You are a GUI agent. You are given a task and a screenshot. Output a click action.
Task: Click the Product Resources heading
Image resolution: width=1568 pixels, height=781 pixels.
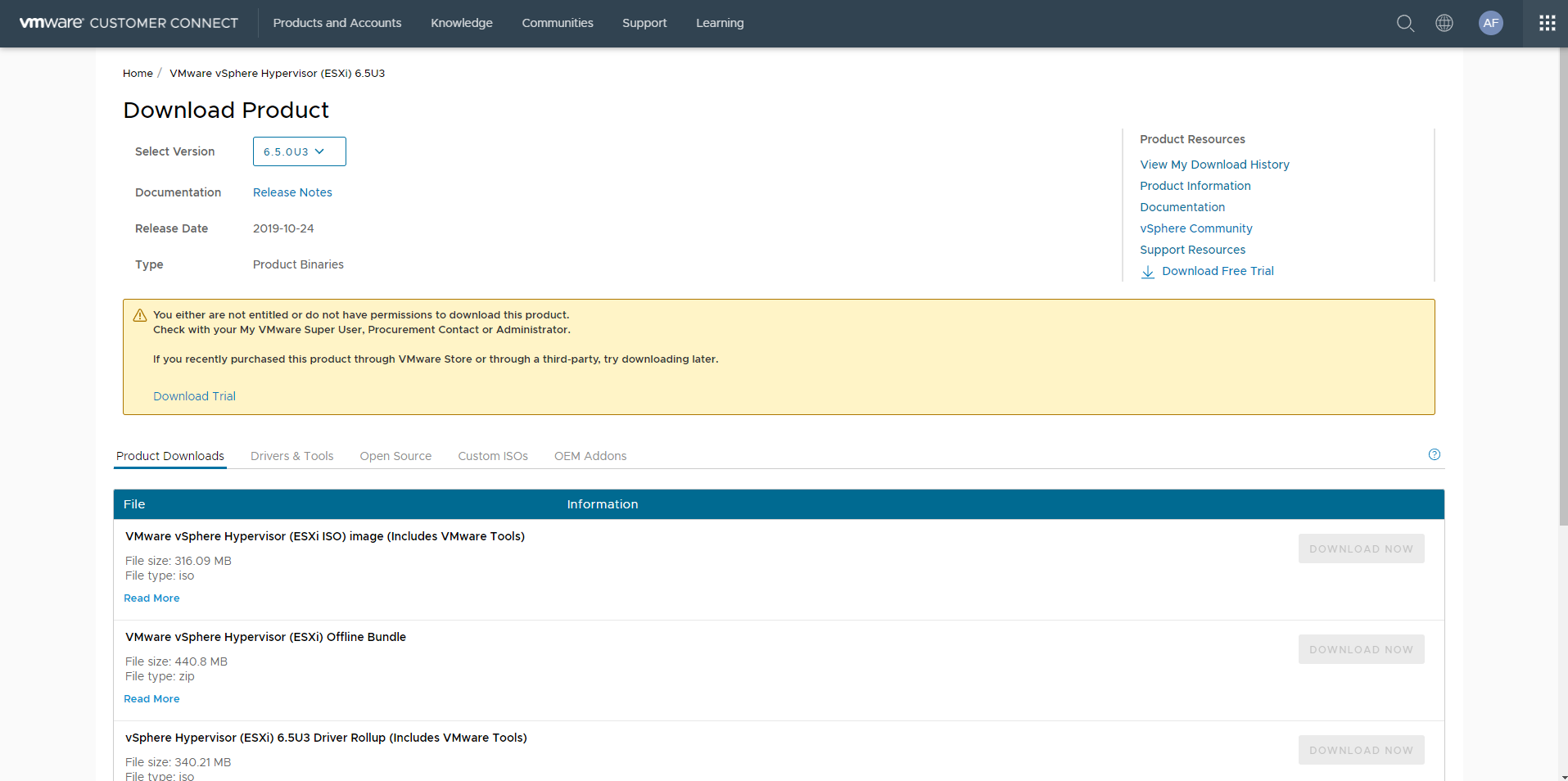(x=1192, y=139)
